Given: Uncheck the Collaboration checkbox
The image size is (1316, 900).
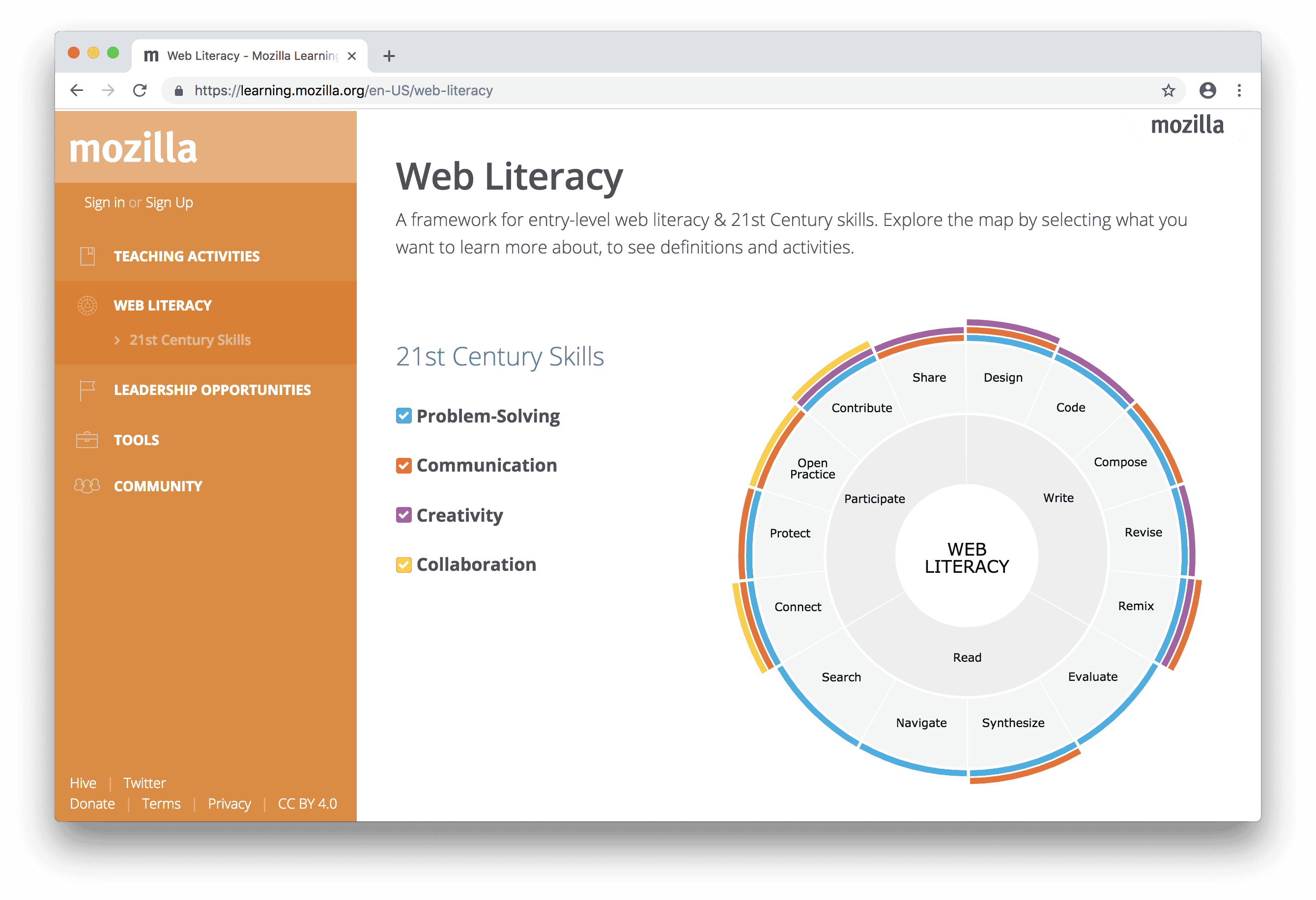Looking at the screenshot, I should 404,565.
